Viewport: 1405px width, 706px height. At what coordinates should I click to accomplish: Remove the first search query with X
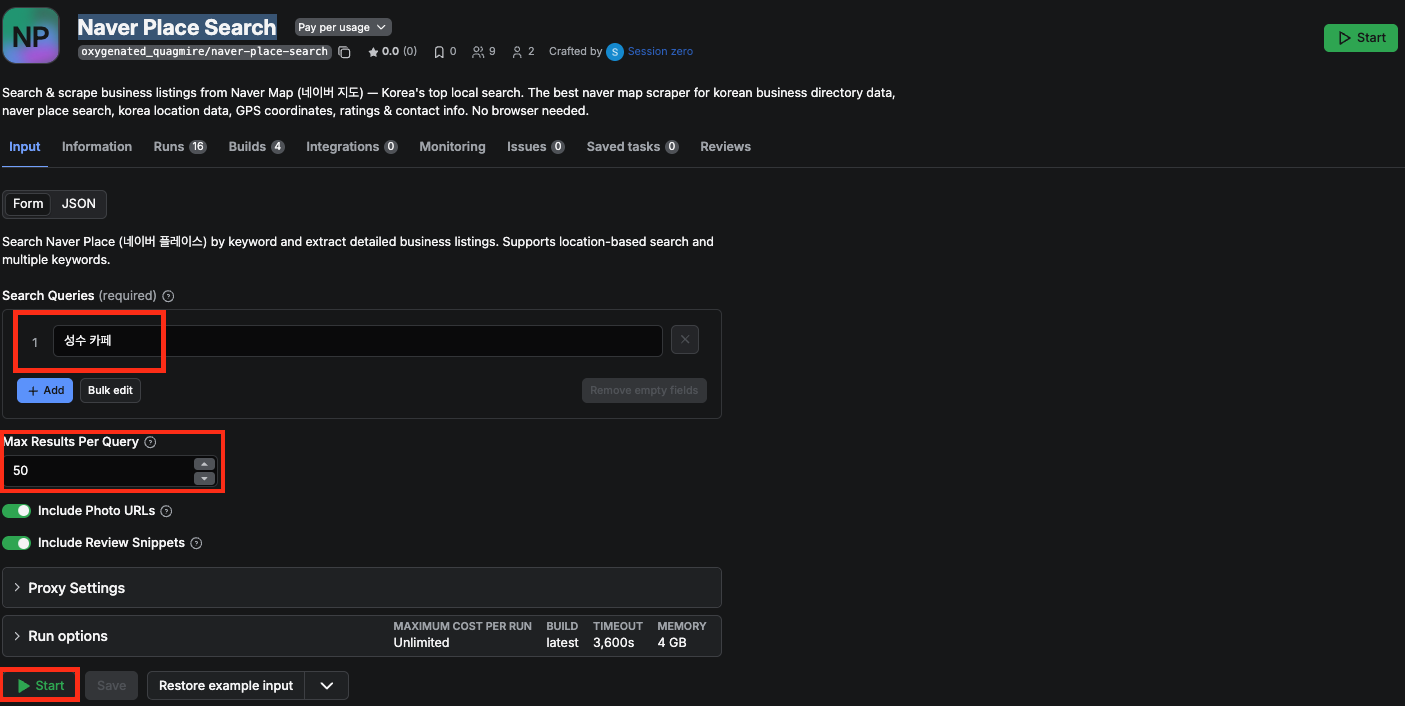coord(685,340)
